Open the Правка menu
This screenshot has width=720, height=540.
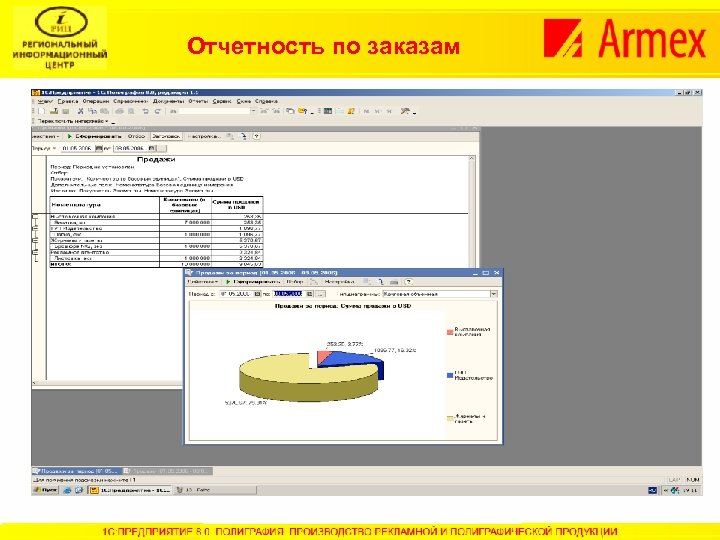[68, 101]
